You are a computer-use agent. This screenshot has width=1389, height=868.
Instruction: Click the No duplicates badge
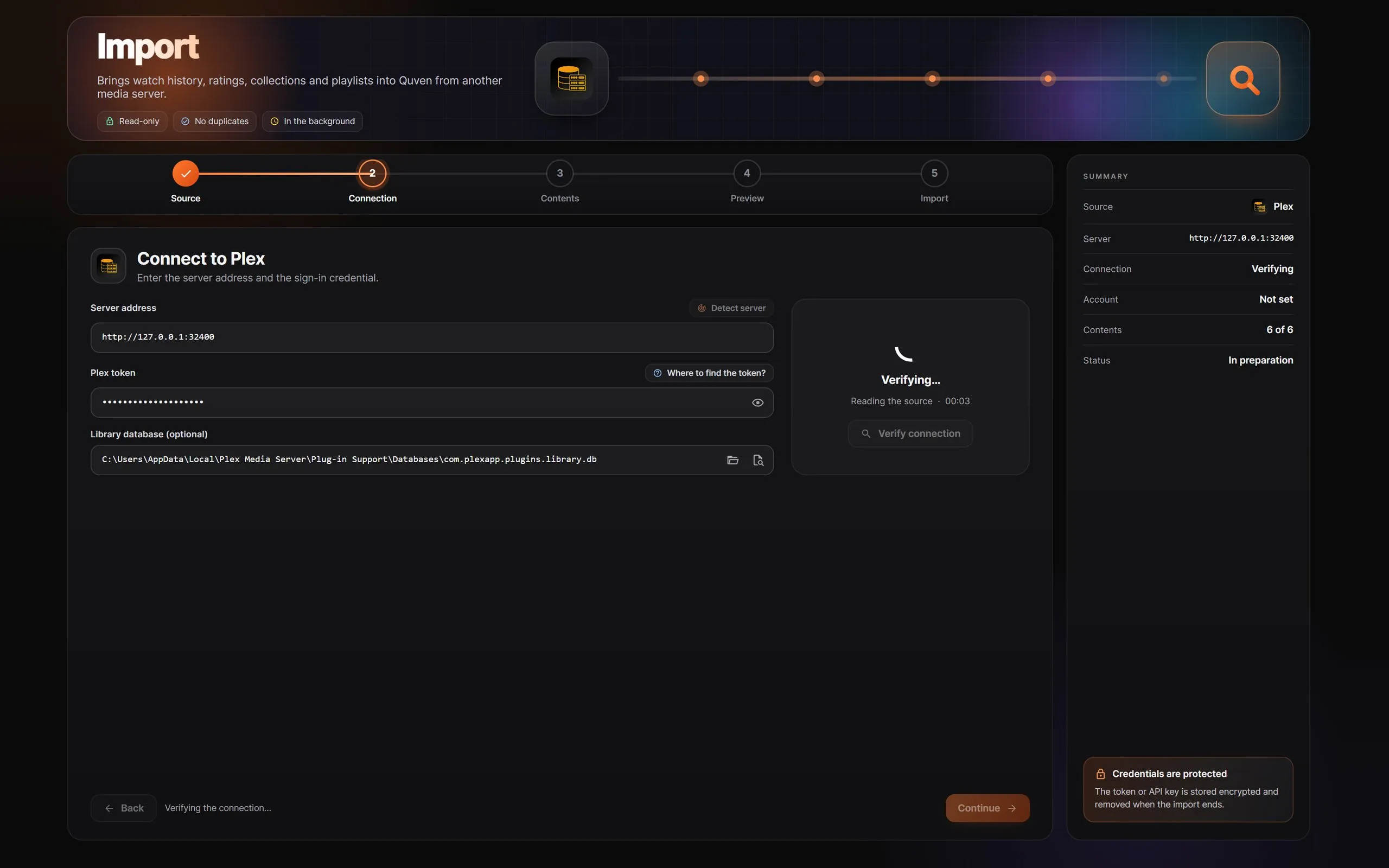215,121
